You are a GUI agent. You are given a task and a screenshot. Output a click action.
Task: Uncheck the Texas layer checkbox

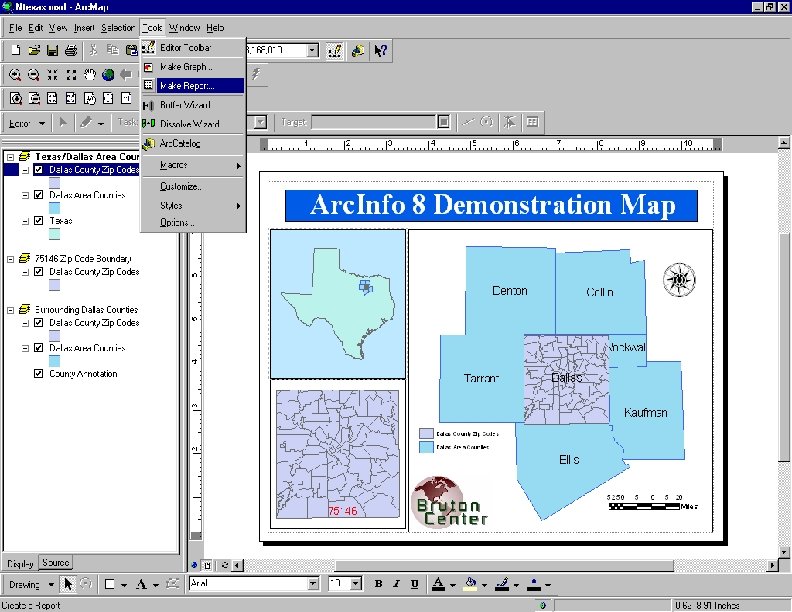point(38,221)
